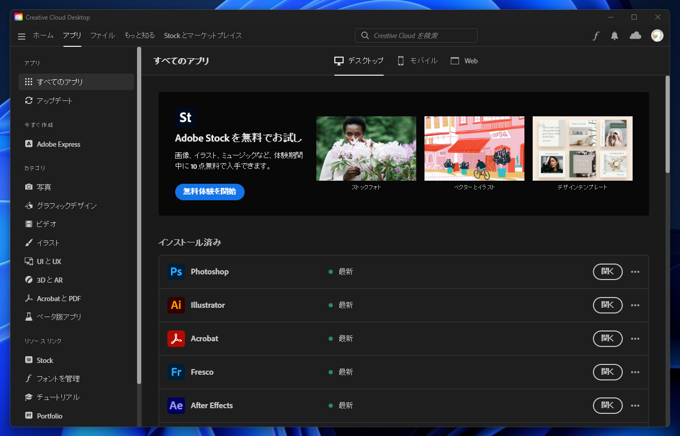Select すべてのアプリ in the sidebar
The image size is (680, 436).
76,82
